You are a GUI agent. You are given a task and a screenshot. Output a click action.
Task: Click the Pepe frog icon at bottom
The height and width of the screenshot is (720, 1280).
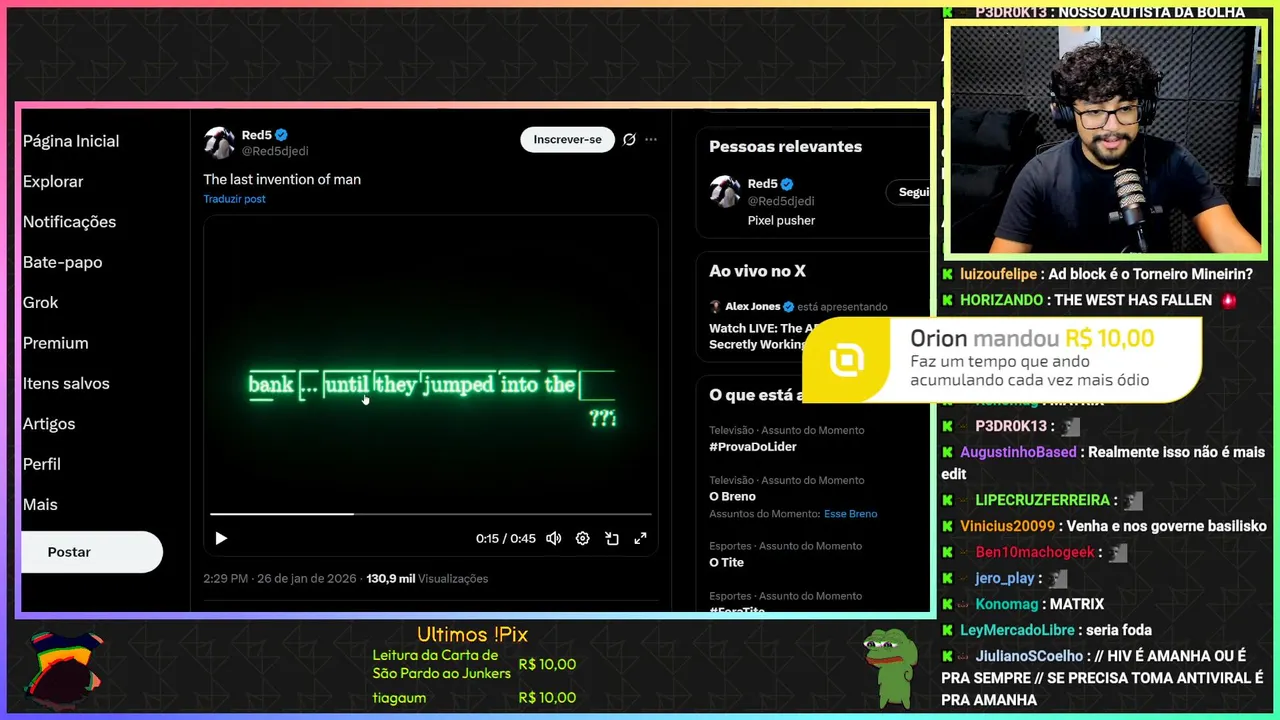890,667
